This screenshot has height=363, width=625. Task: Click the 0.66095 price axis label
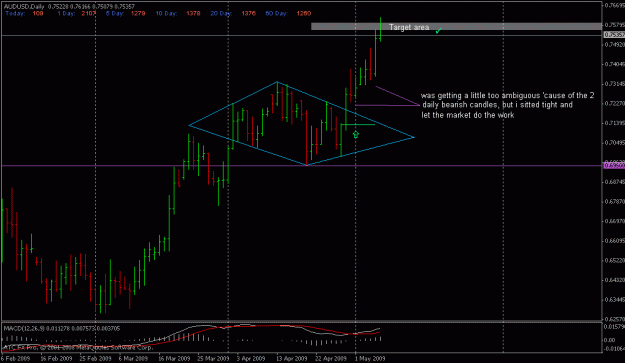[615, 241]
